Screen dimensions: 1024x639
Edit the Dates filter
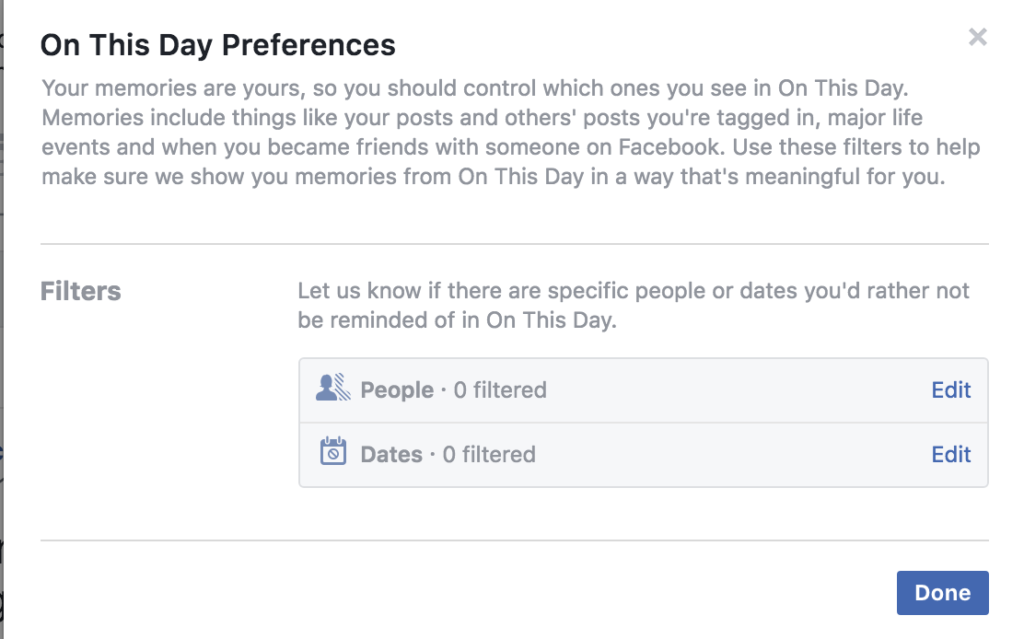click(x=950, y=454)
